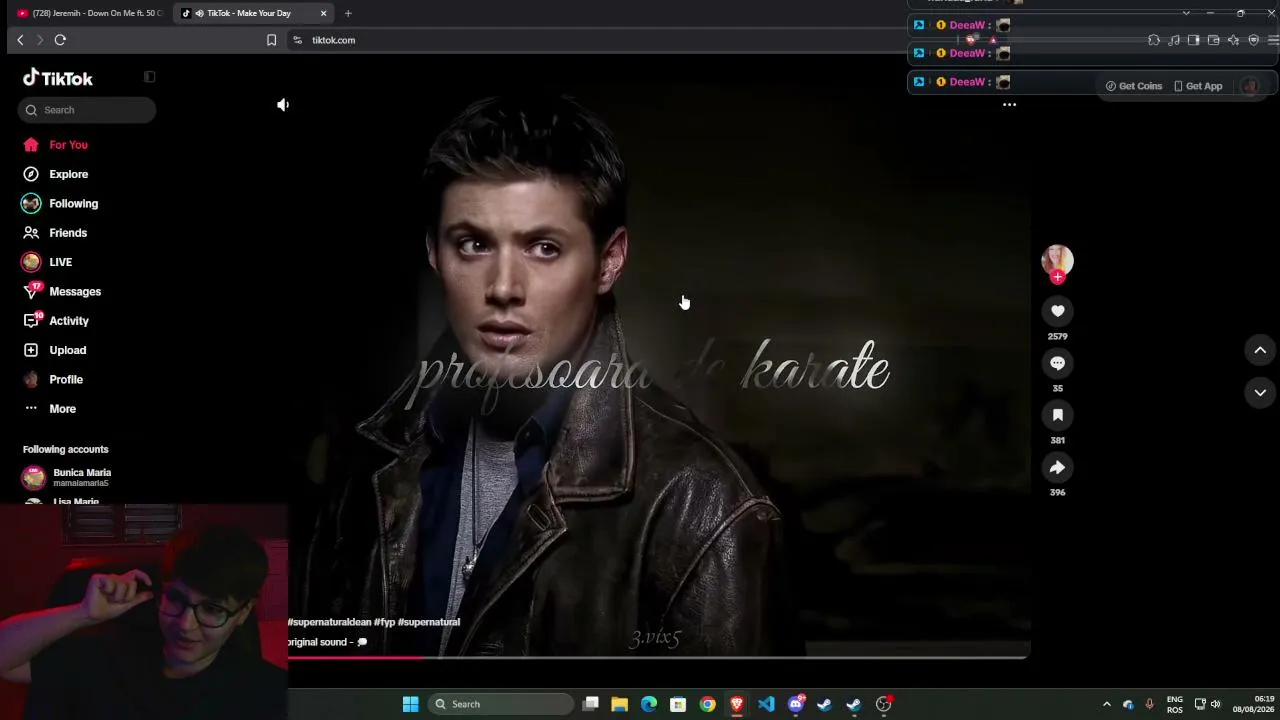
Task: Save the video using the bookmark icon
Action: 1057,415
